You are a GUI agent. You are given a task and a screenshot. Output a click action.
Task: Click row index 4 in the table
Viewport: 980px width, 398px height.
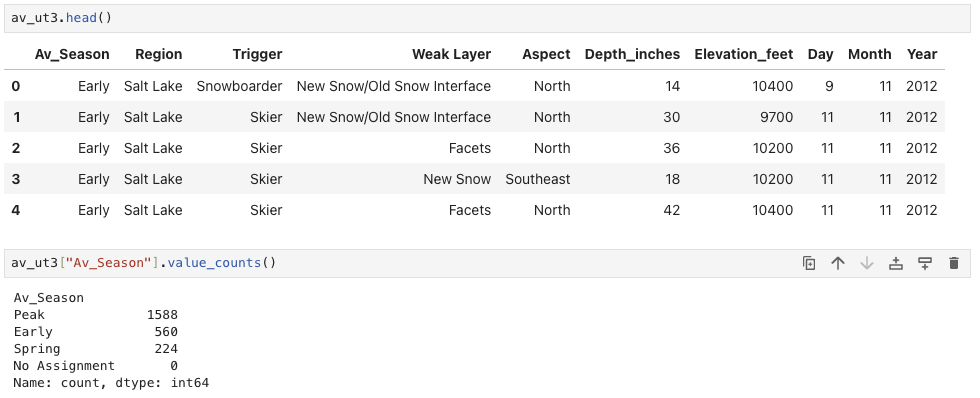(x=16, y=211)
